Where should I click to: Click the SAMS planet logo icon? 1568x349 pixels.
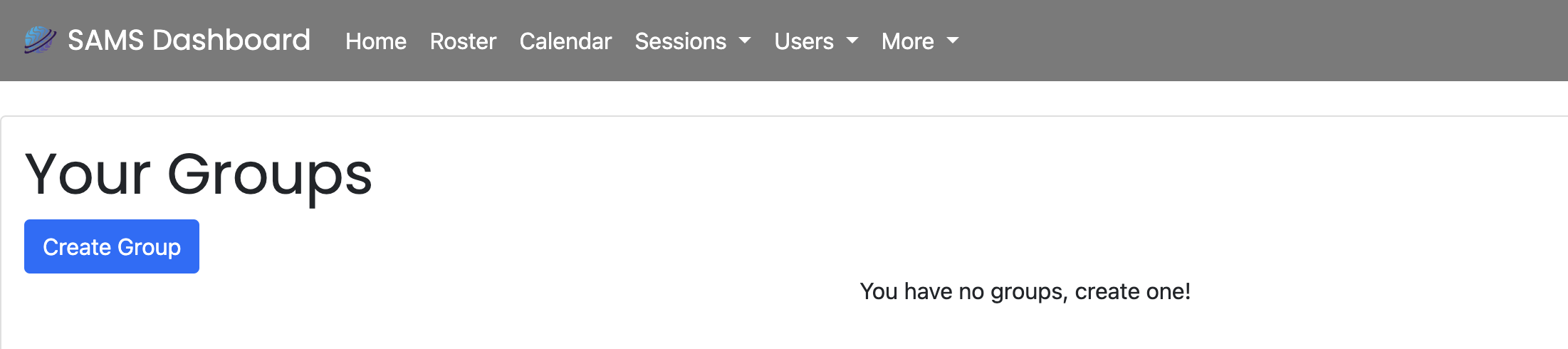click(40, 40)
